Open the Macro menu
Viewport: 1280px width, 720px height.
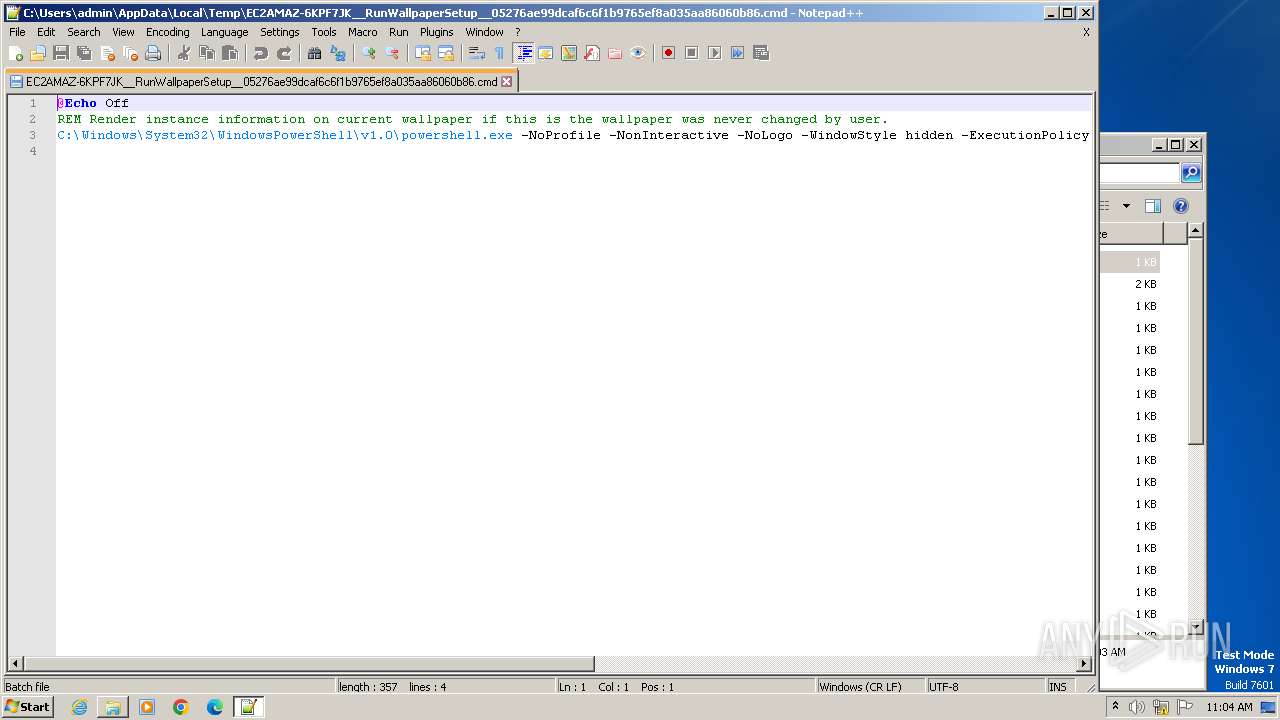coord(363,32)
